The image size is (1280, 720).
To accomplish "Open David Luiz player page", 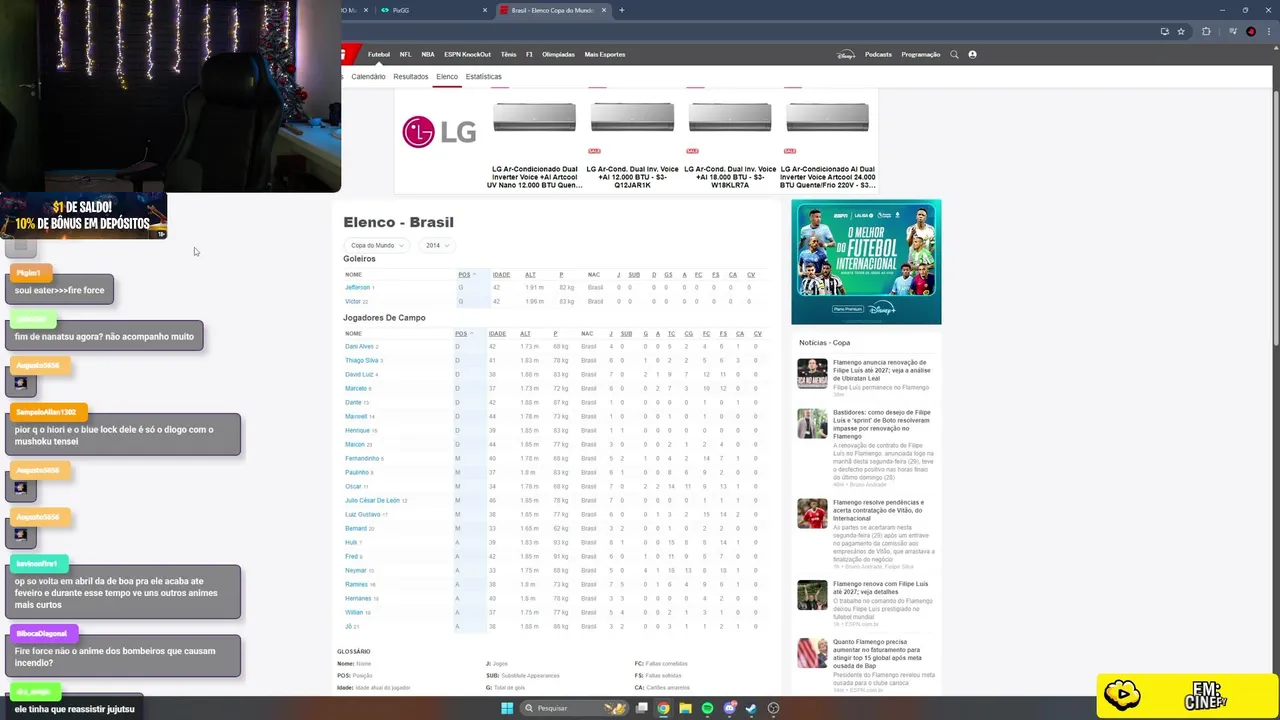I will click(359, 374).
